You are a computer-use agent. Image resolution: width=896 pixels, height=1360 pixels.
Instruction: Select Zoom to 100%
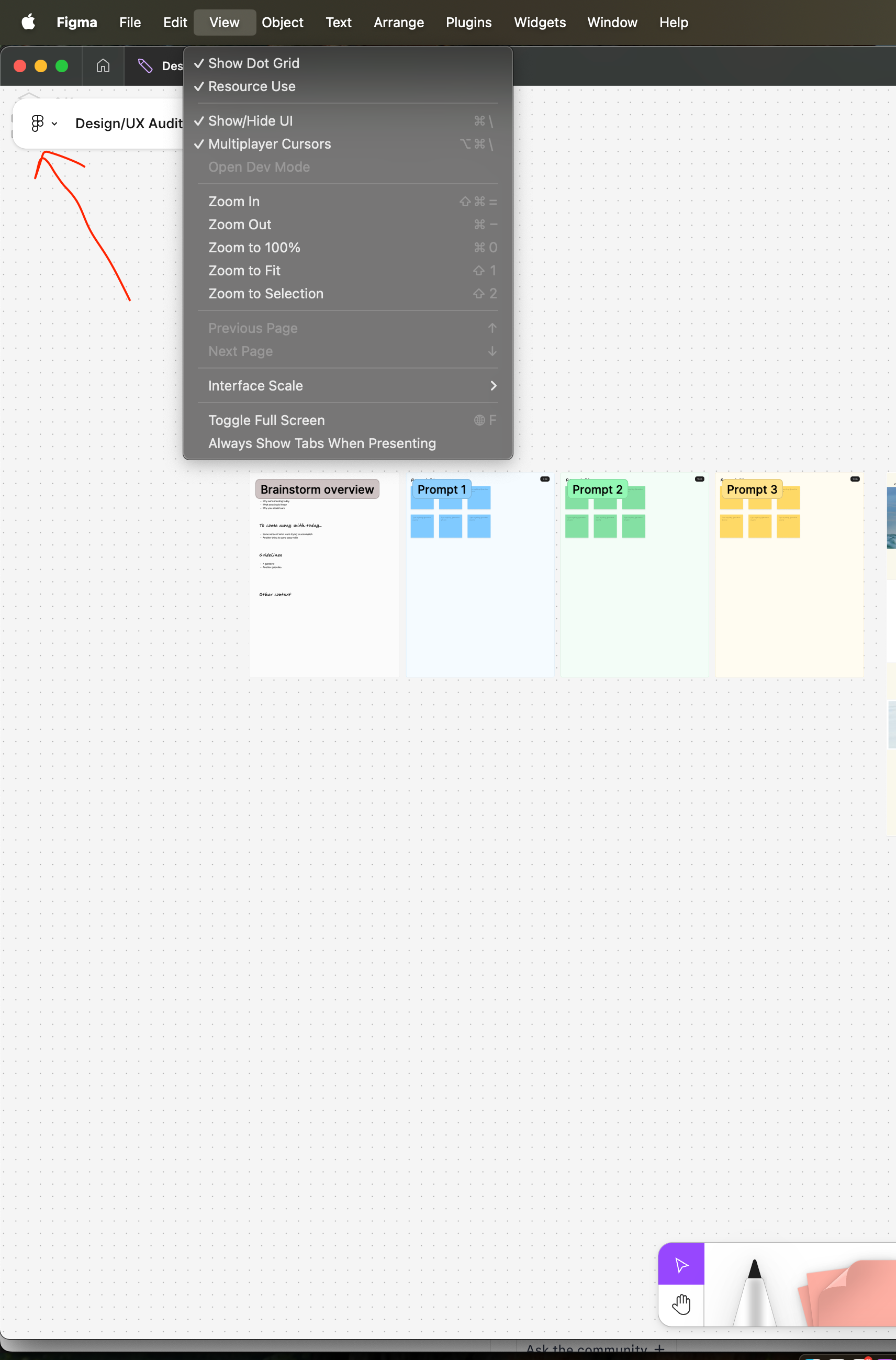point(348,248)
